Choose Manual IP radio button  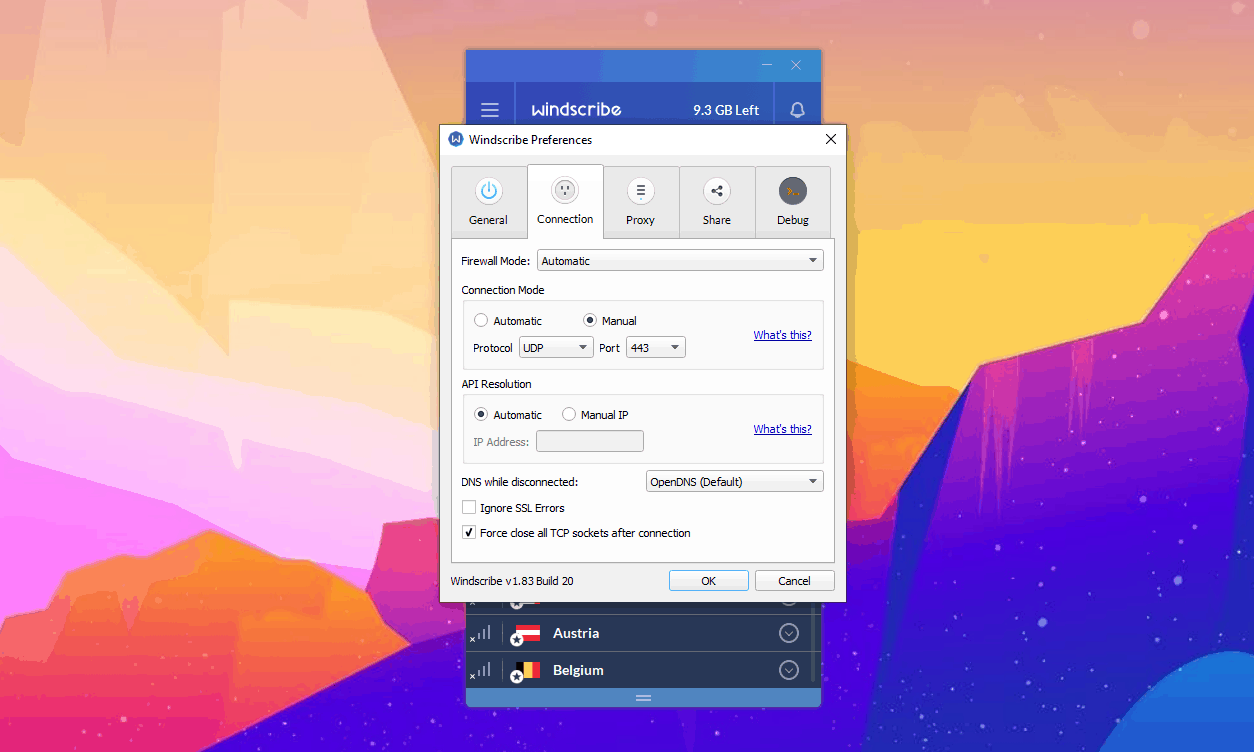click(569, 415)
